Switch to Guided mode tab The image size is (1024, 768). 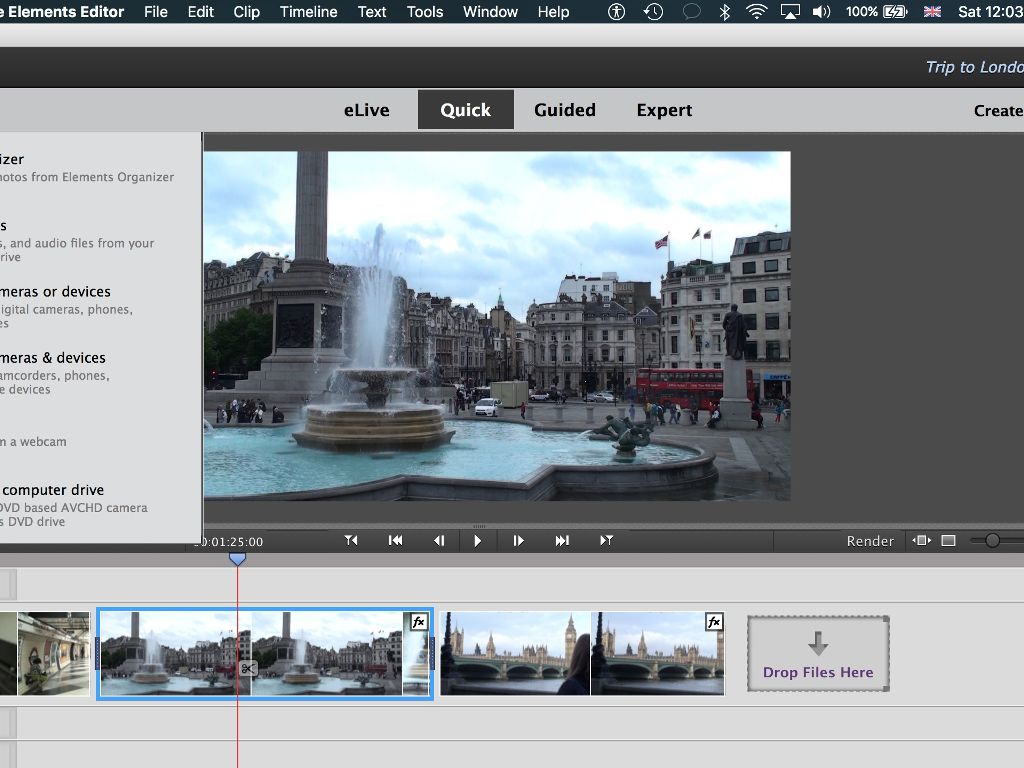coord(564,110)
